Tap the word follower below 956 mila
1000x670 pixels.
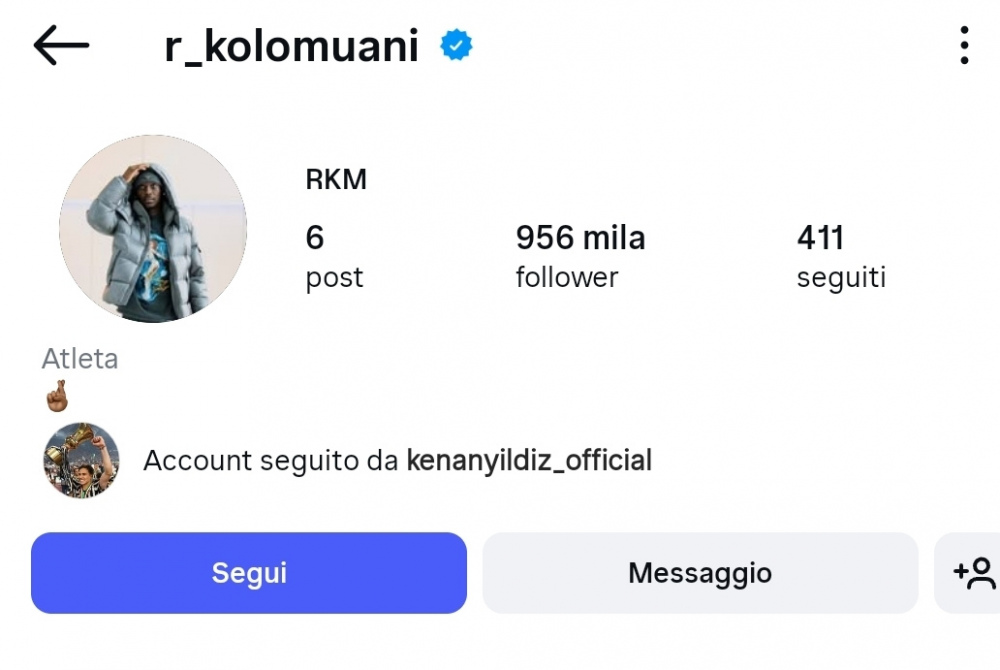pos(567,277)
